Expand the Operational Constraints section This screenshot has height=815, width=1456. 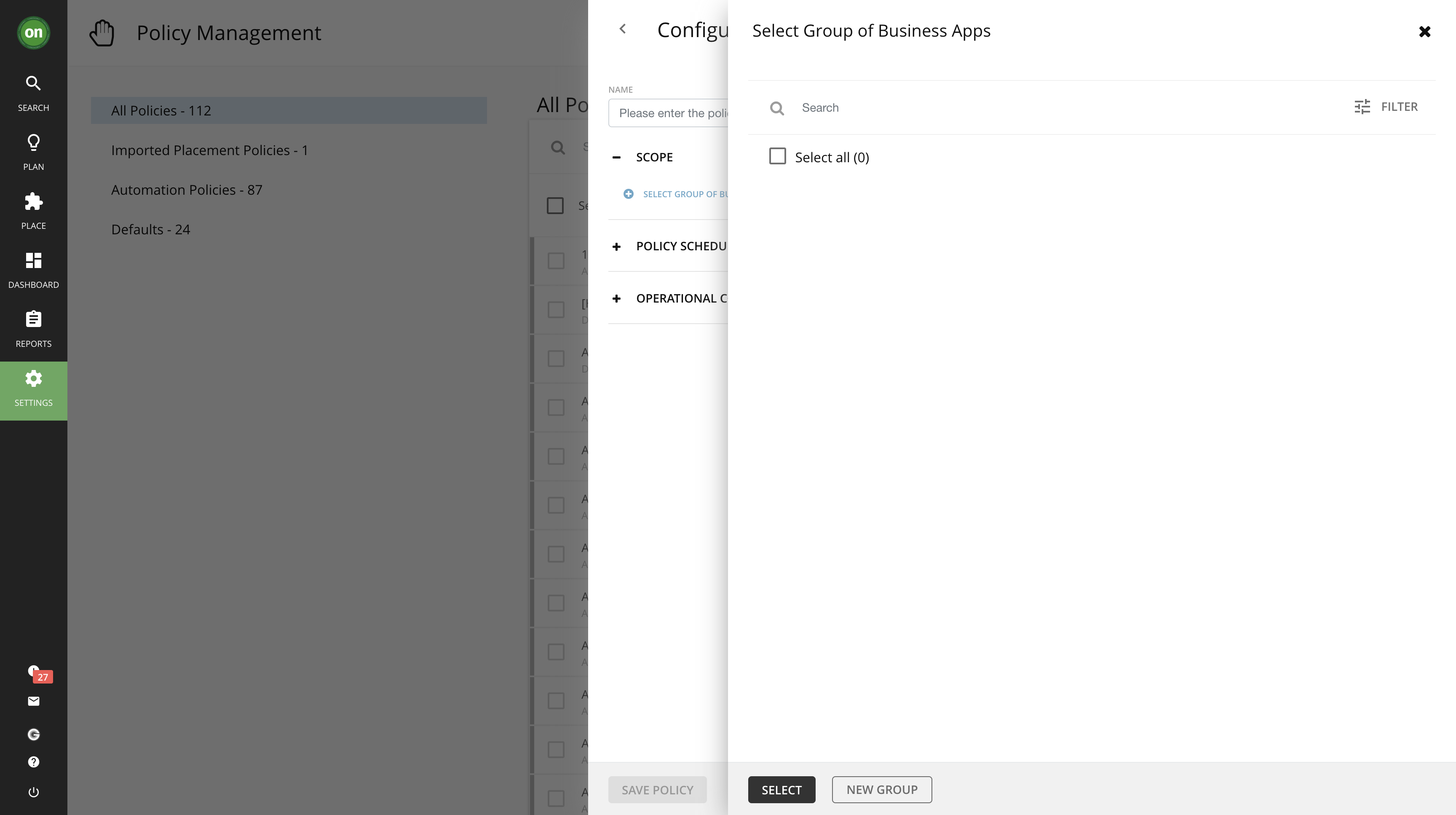617,298
